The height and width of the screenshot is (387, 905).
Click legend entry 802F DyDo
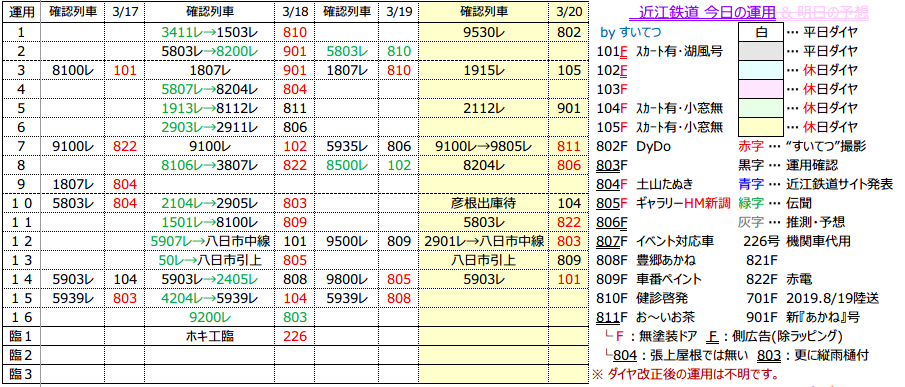click(x=634, y=146)
